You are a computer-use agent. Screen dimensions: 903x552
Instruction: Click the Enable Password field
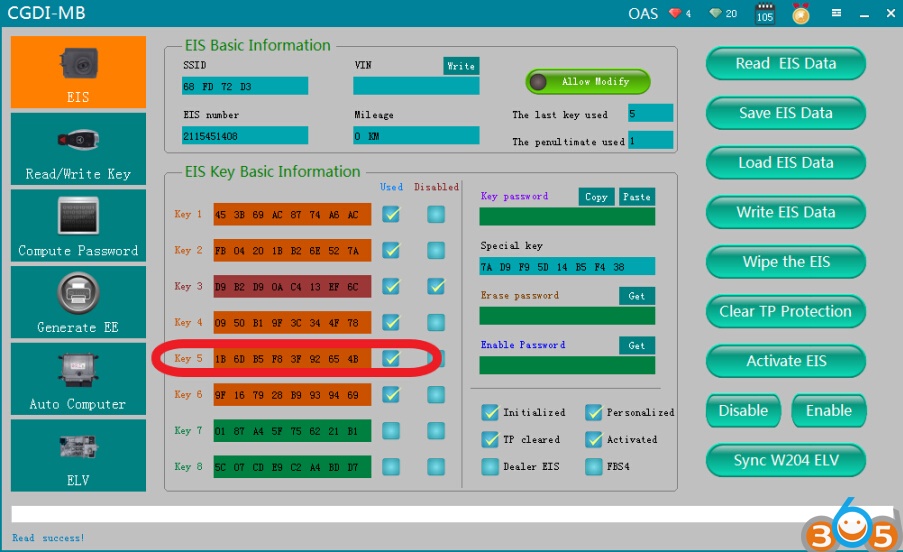pyautogui.click(x=567, y=366)
